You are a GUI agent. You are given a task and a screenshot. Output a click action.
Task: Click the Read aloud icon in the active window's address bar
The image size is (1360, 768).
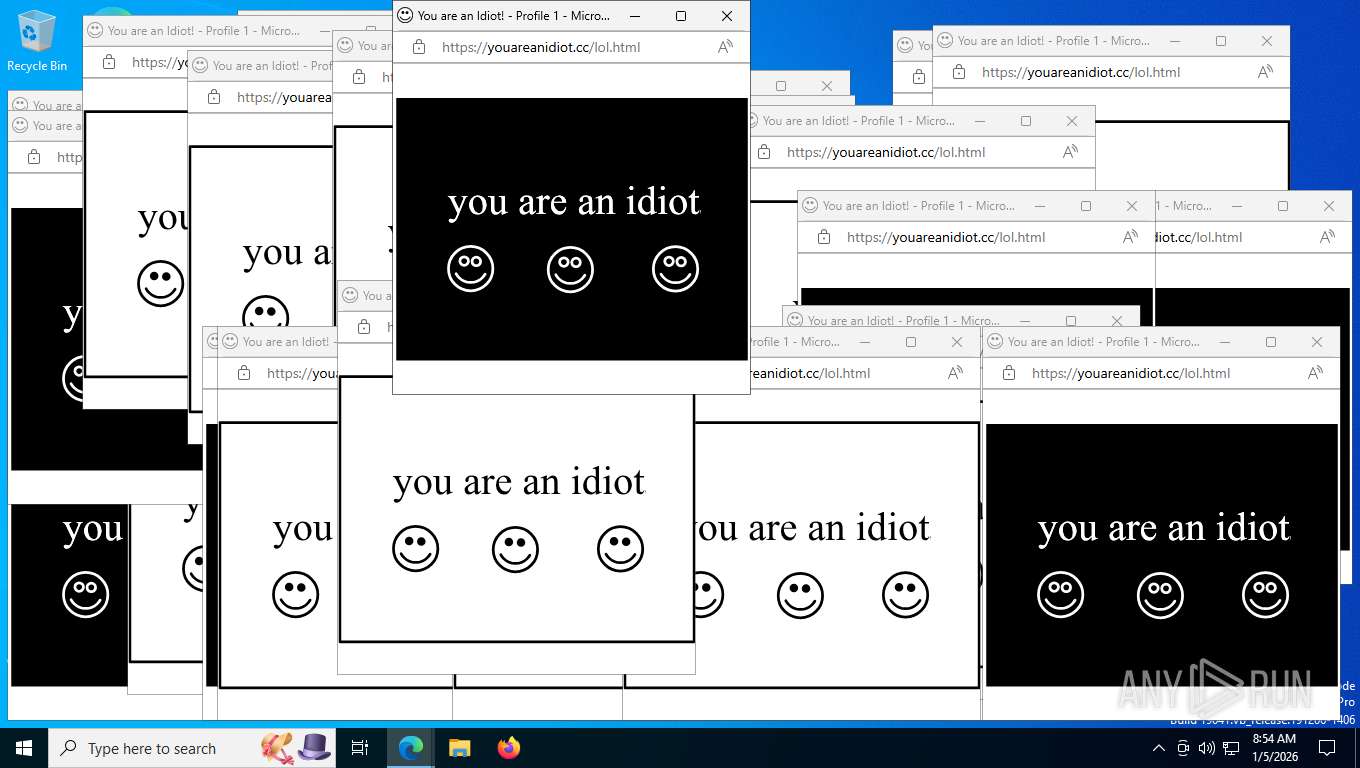726,47
